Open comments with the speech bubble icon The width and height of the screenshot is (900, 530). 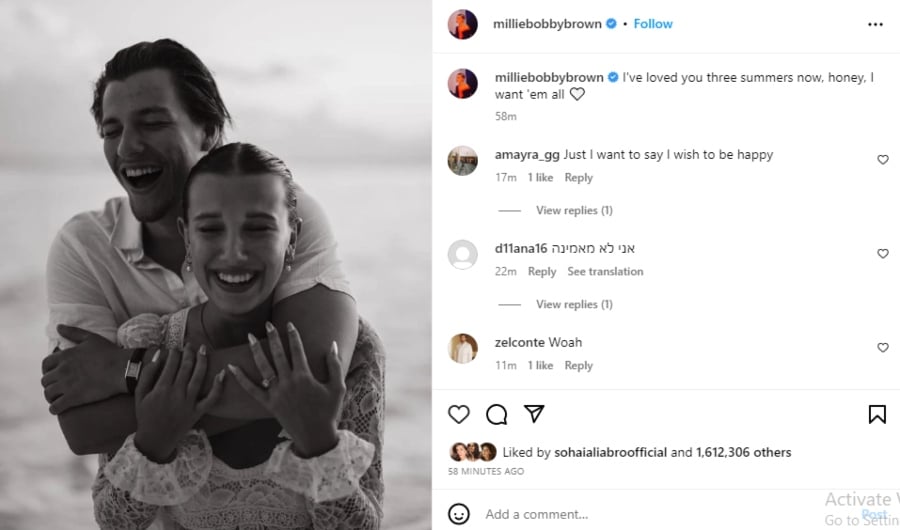(x=496, y=414)
